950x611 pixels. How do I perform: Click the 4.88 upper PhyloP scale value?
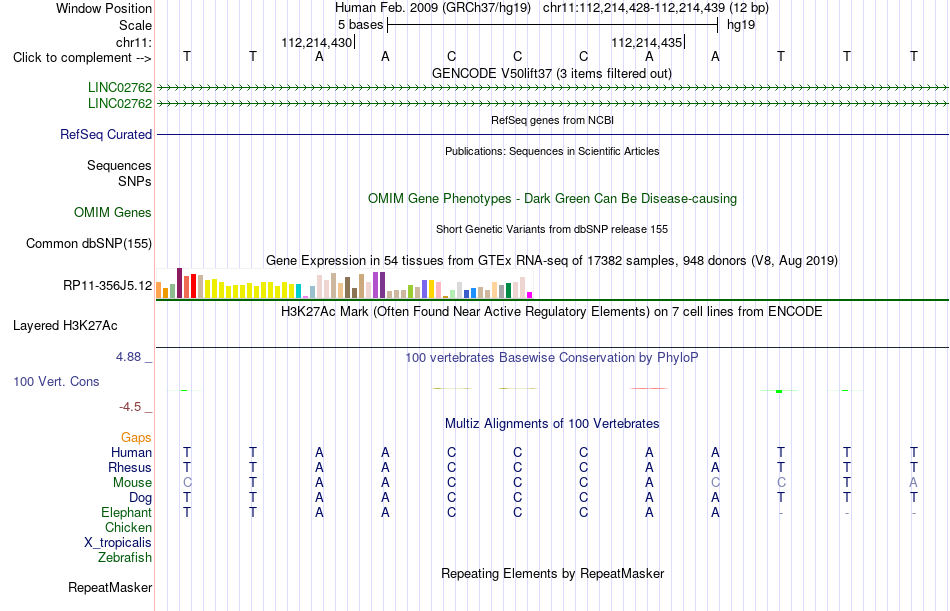click(x=128, y=357)
